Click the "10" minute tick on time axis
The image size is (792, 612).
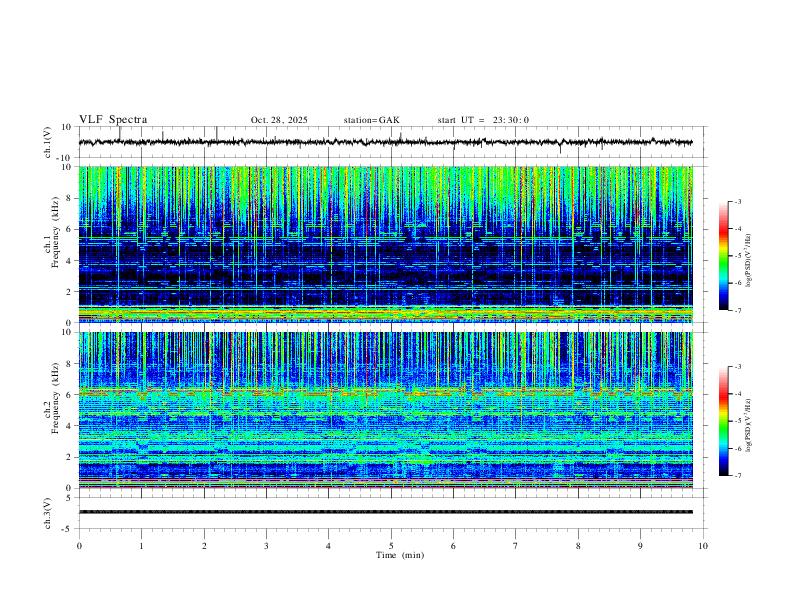[x=703, y=546]
